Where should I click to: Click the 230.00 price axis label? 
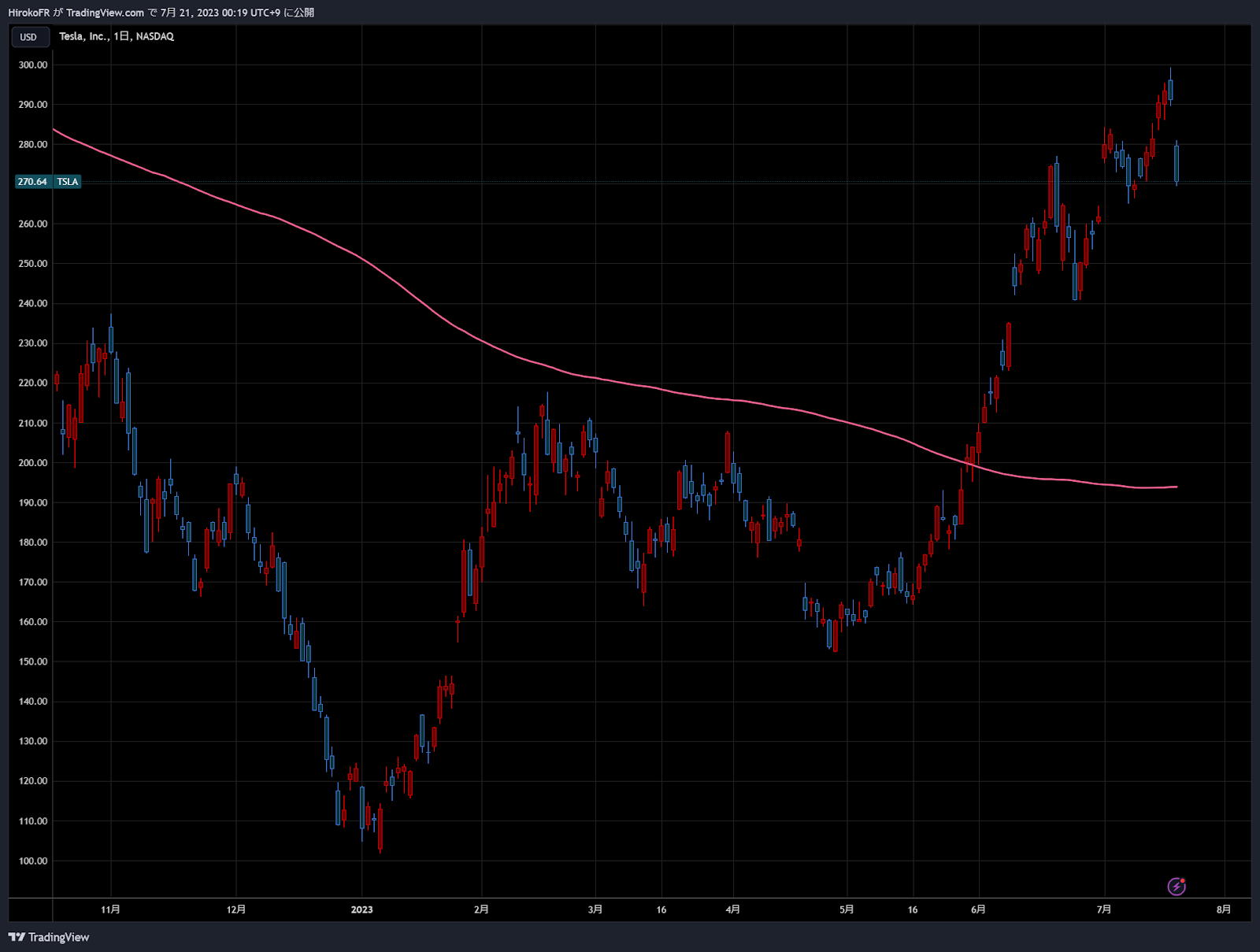[33, 343]
